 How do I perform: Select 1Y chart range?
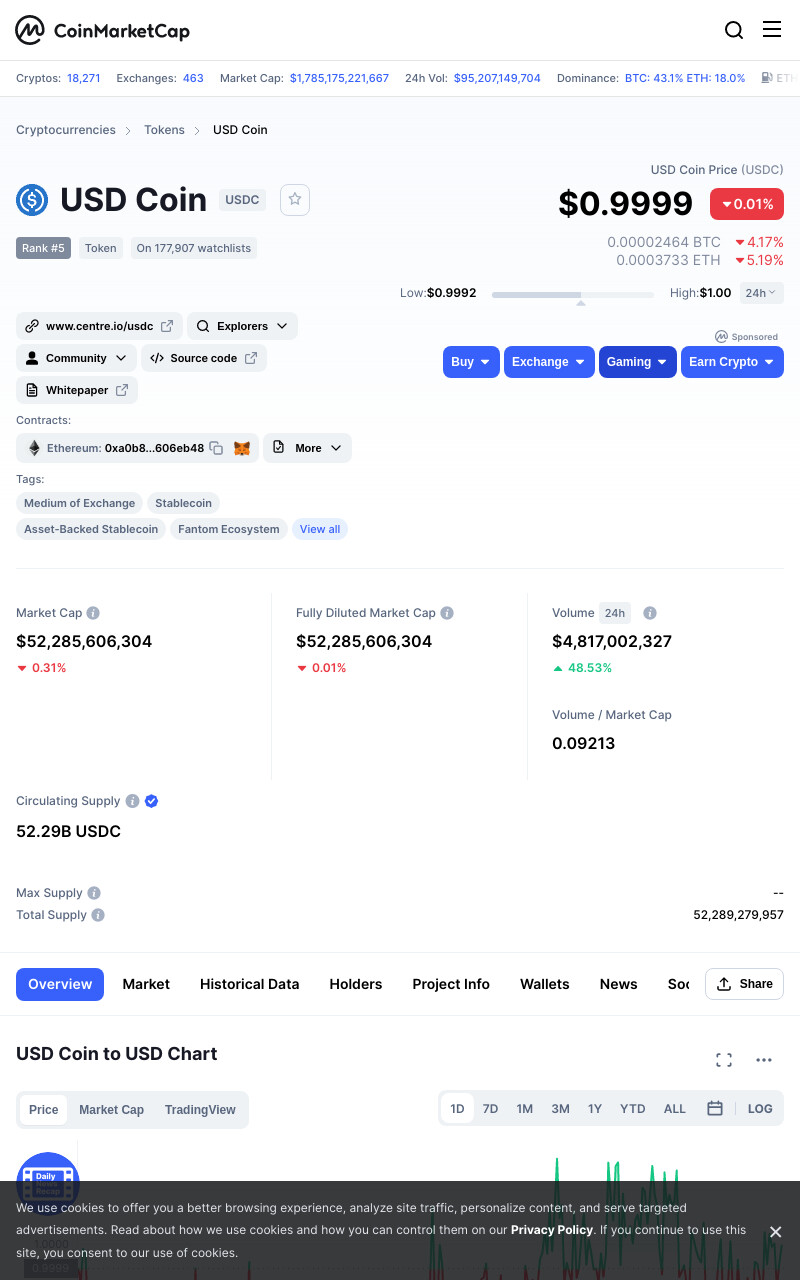click(595, 1109)
